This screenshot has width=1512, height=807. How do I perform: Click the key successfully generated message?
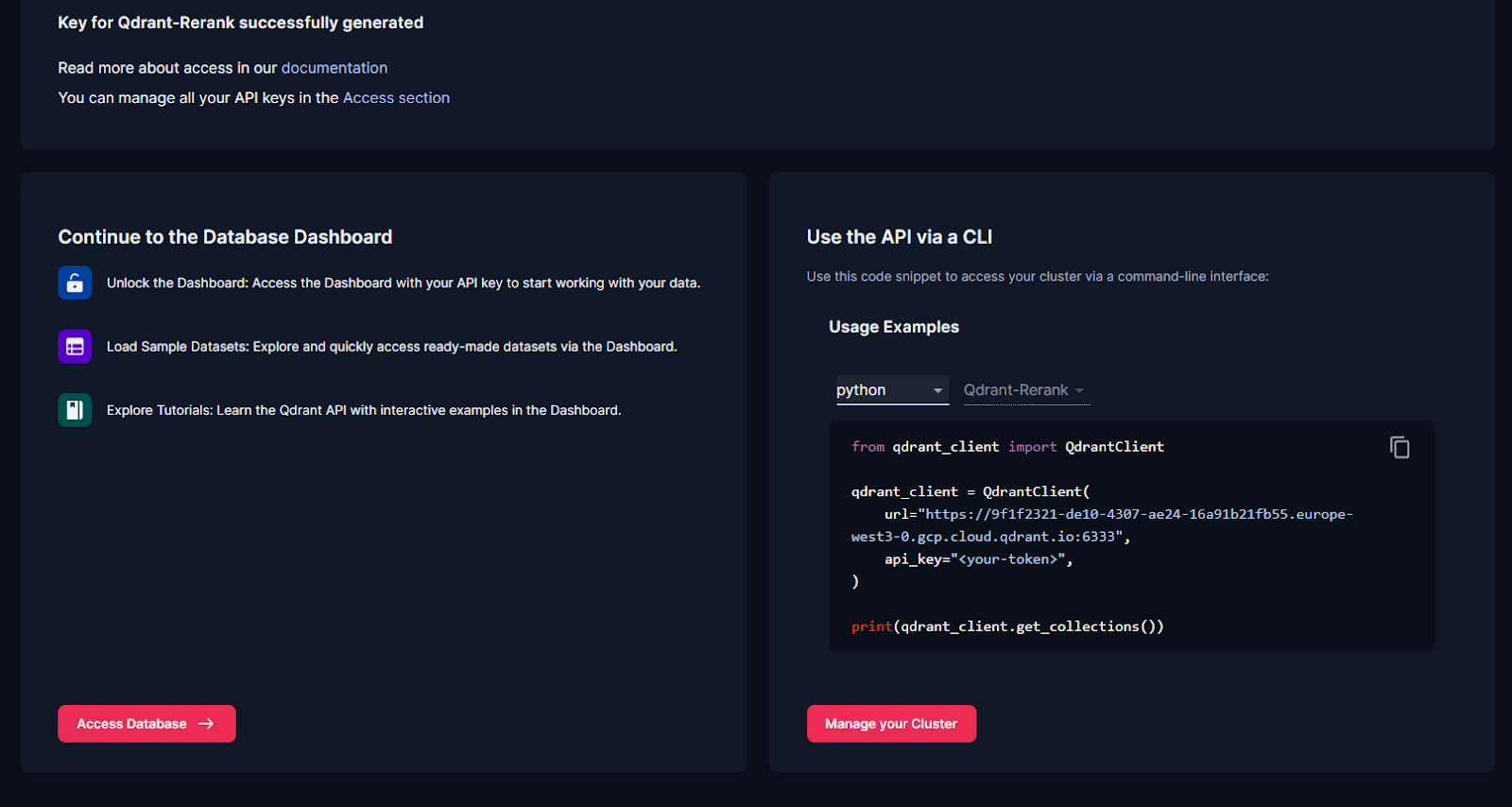(x=241, y=23)
